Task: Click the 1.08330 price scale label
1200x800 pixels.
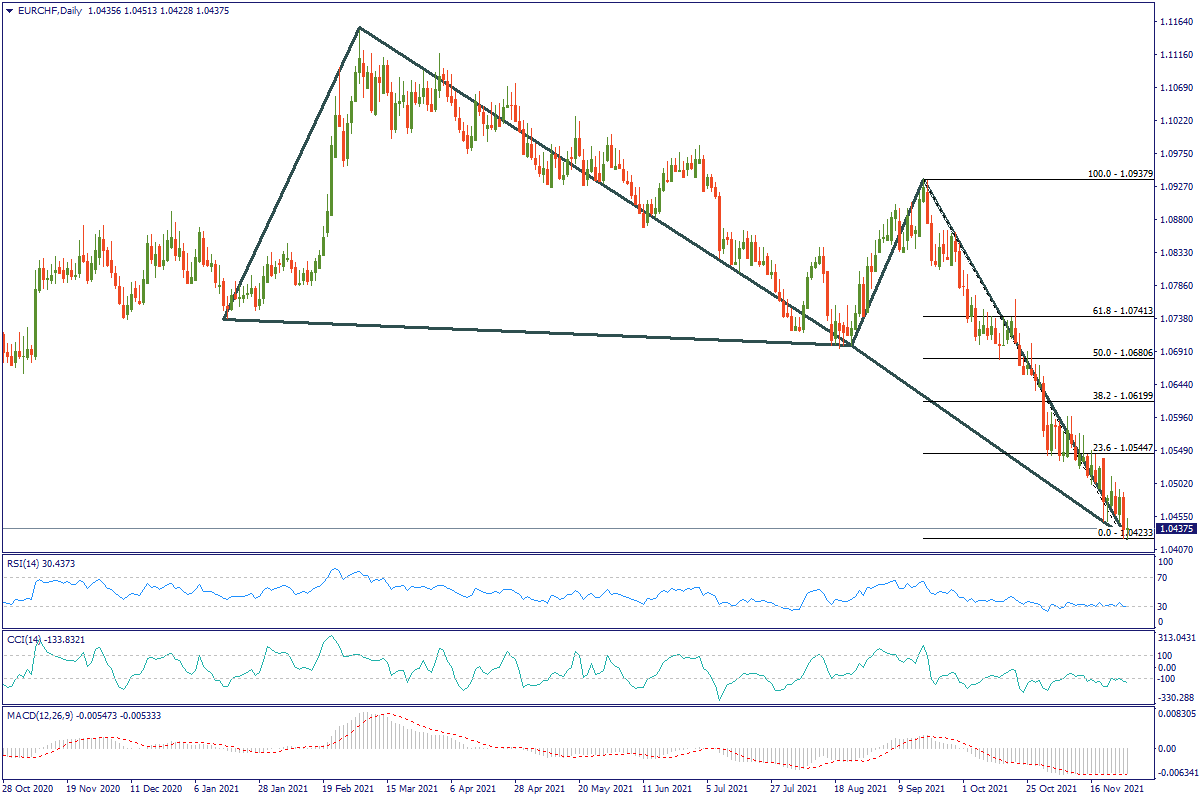Action: [1176, 253]
